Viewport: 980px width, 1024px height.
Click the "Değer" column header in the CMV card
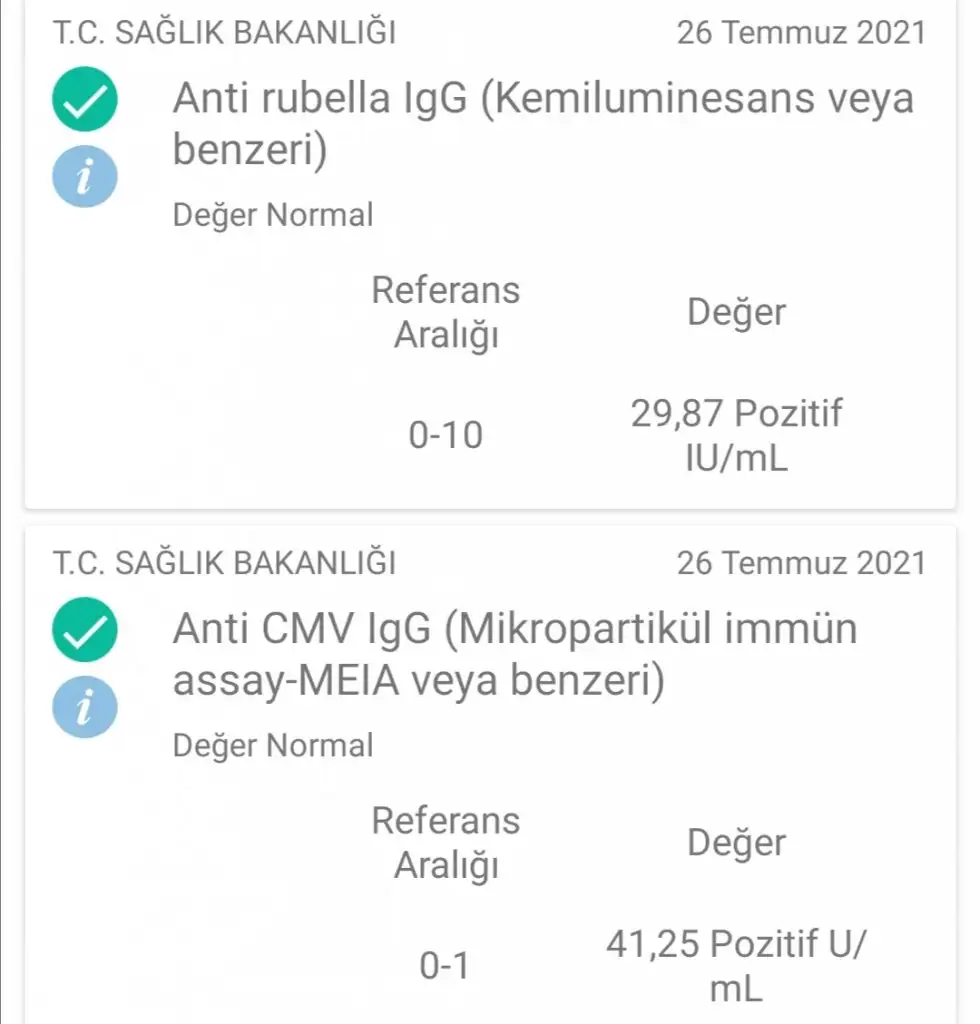click(737, 842)
